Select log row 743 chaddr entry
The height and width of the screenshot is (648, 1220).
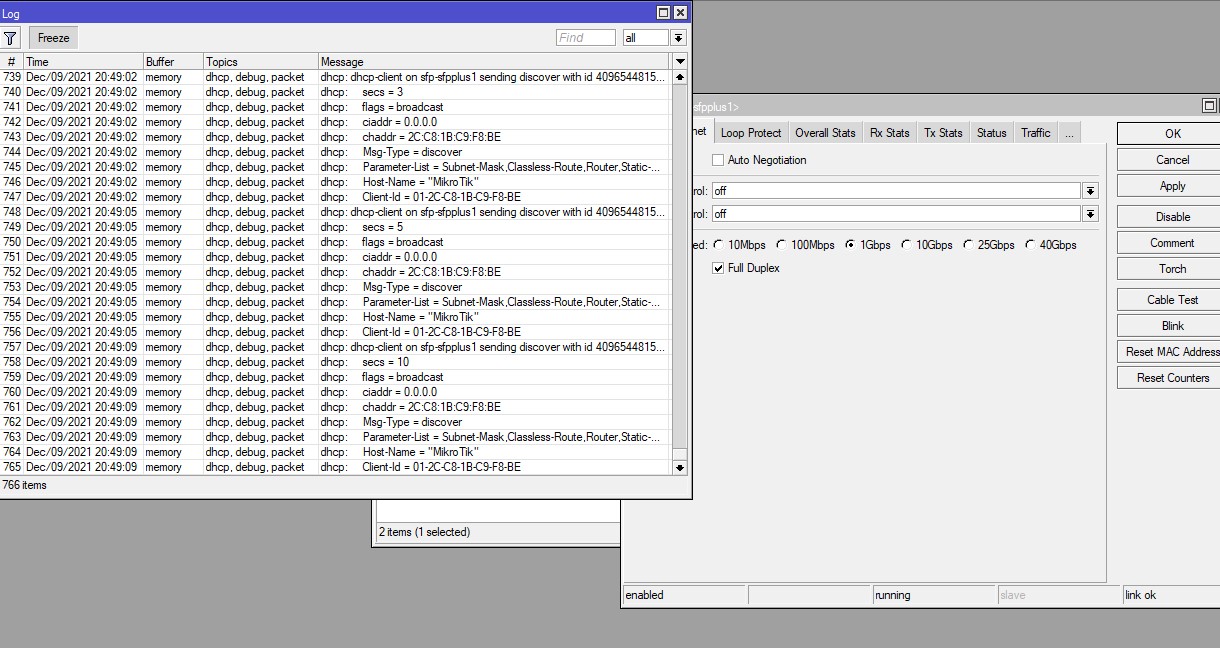[336, 137]
